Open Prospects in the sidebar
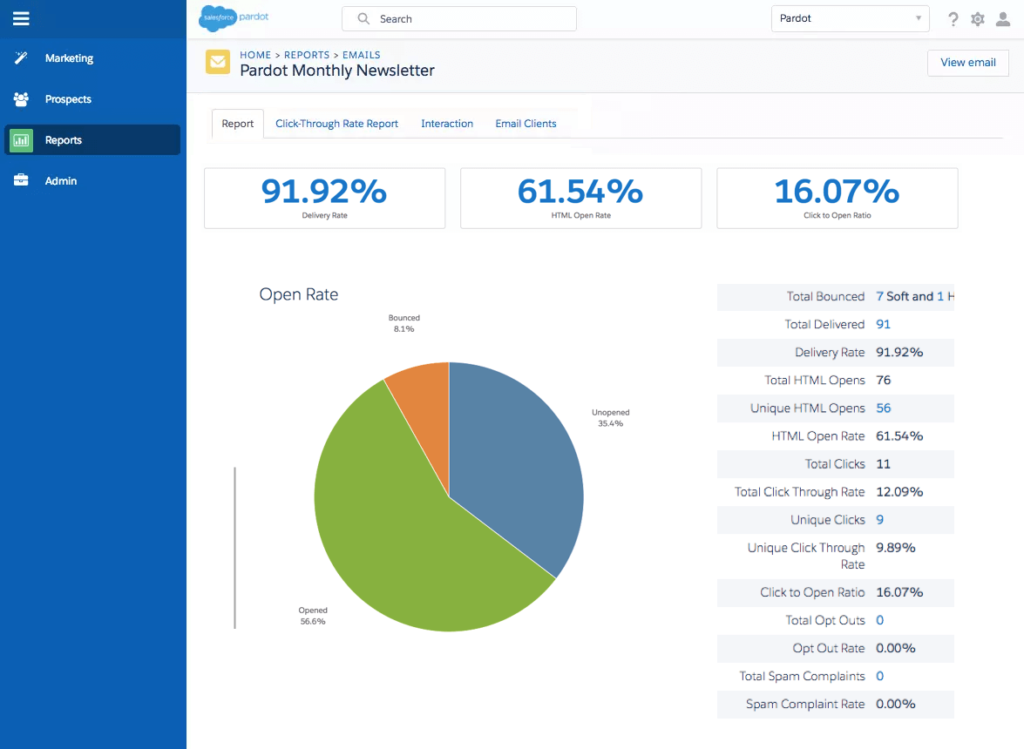The image size is (1024, 749). click(93, 99)
